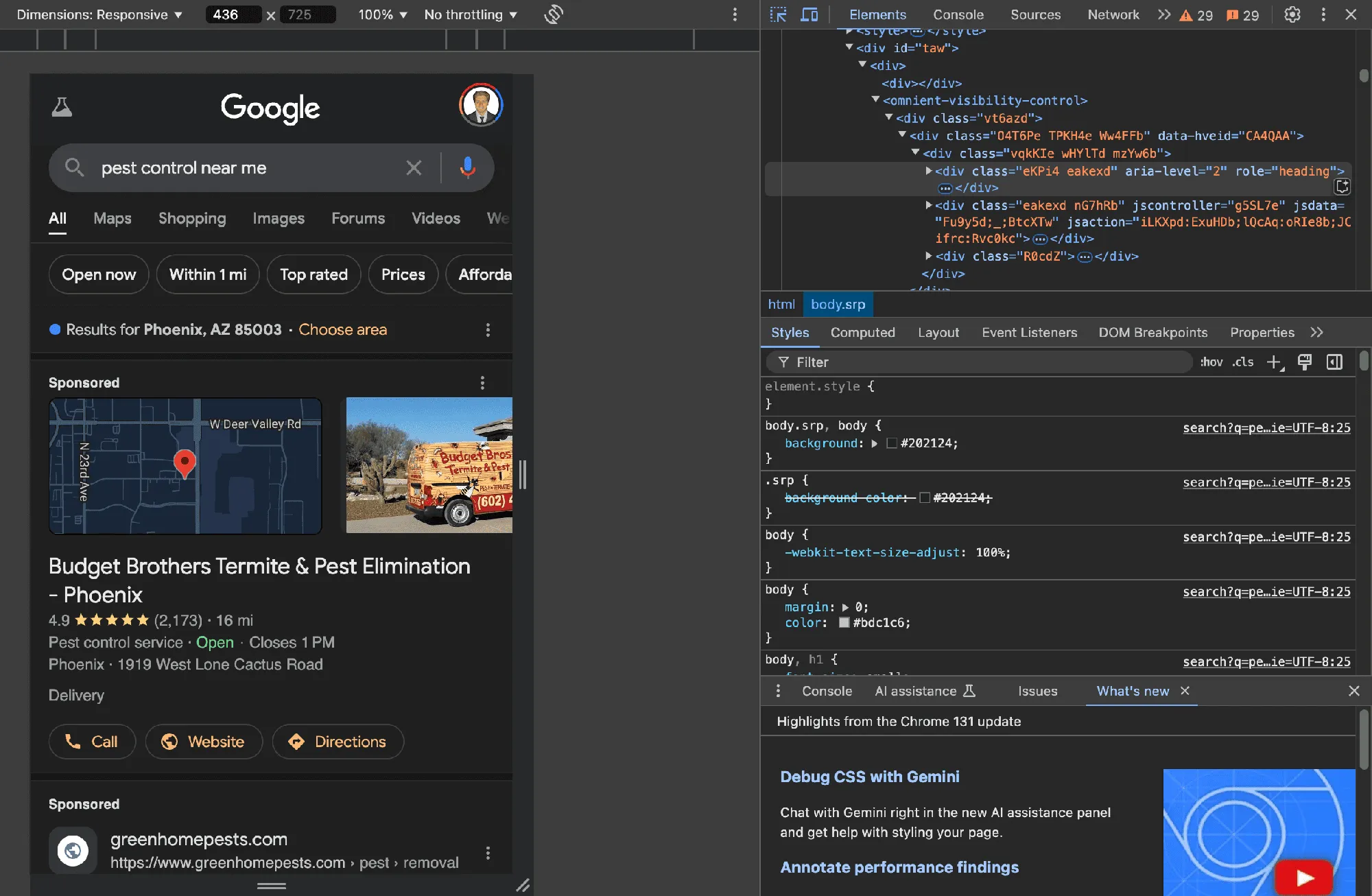Click the viewport width field 436

[233, 14]
